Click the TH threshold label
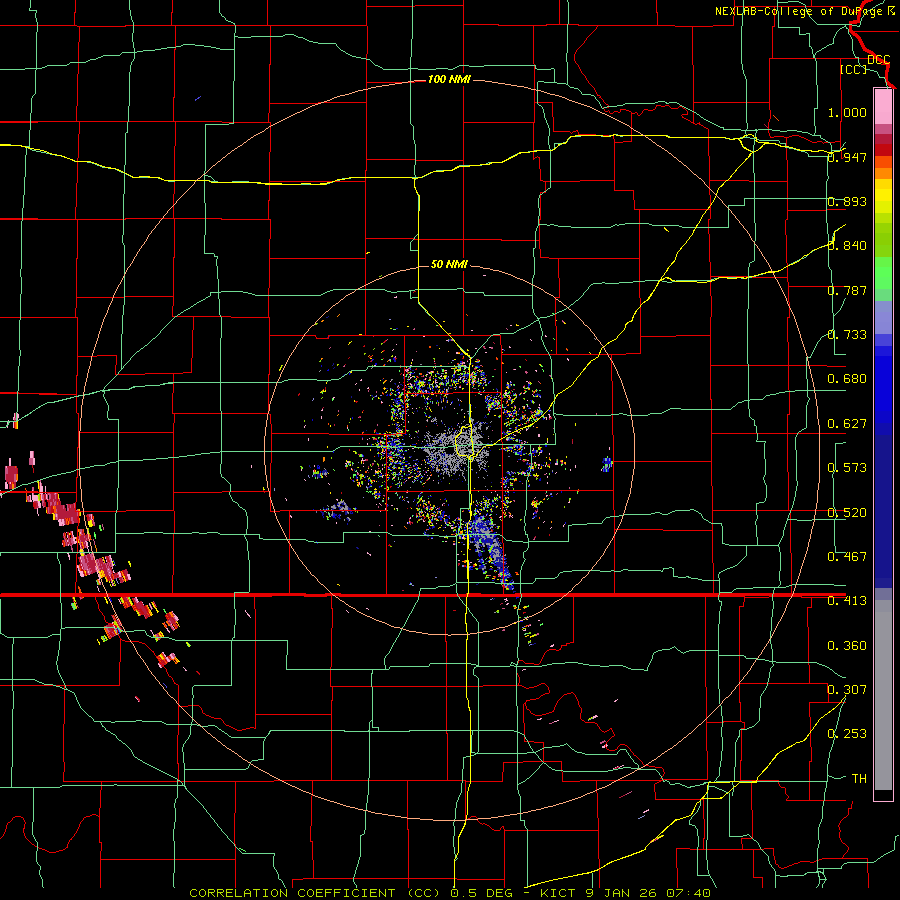 point(859,779)
